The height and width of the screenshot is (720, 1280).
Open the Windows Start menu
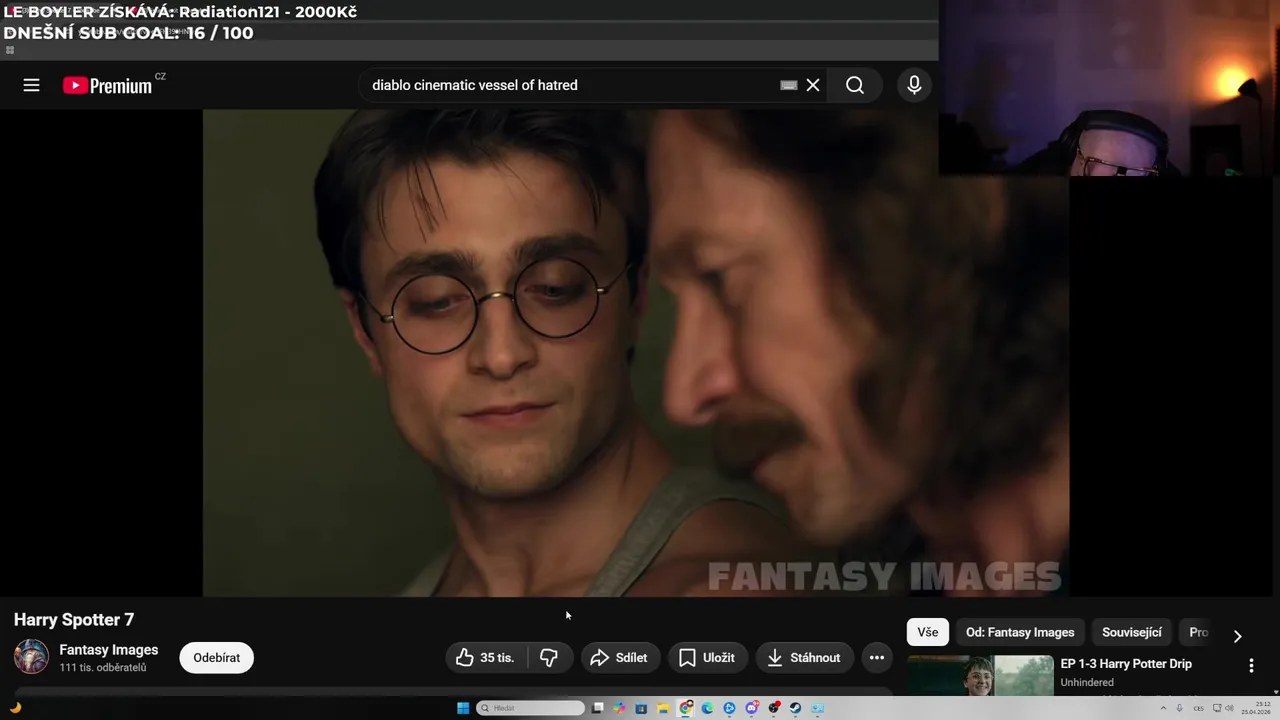[463, 708]
